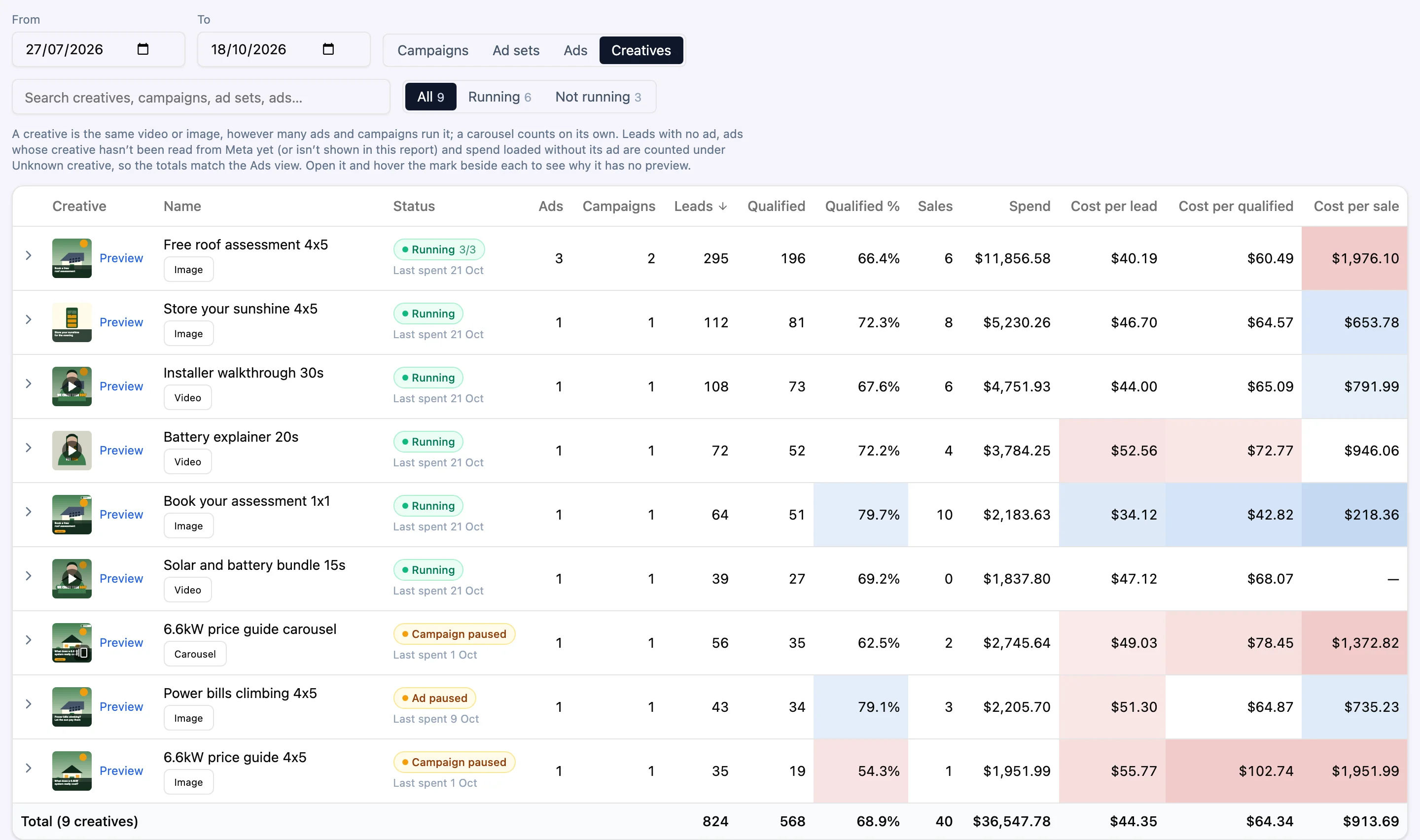Click the Book your assessment 1x1 thumbnail
The width and height of the screenshot is (1420, 840).
click(72, 514)
